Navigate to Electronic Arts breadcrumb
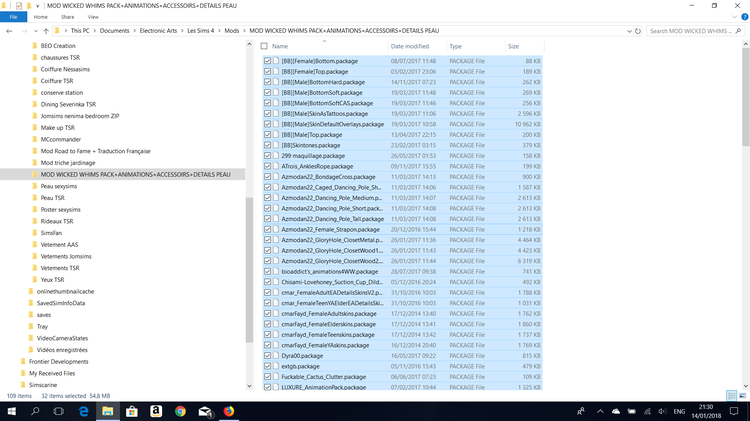 click(x=158, y=31)
